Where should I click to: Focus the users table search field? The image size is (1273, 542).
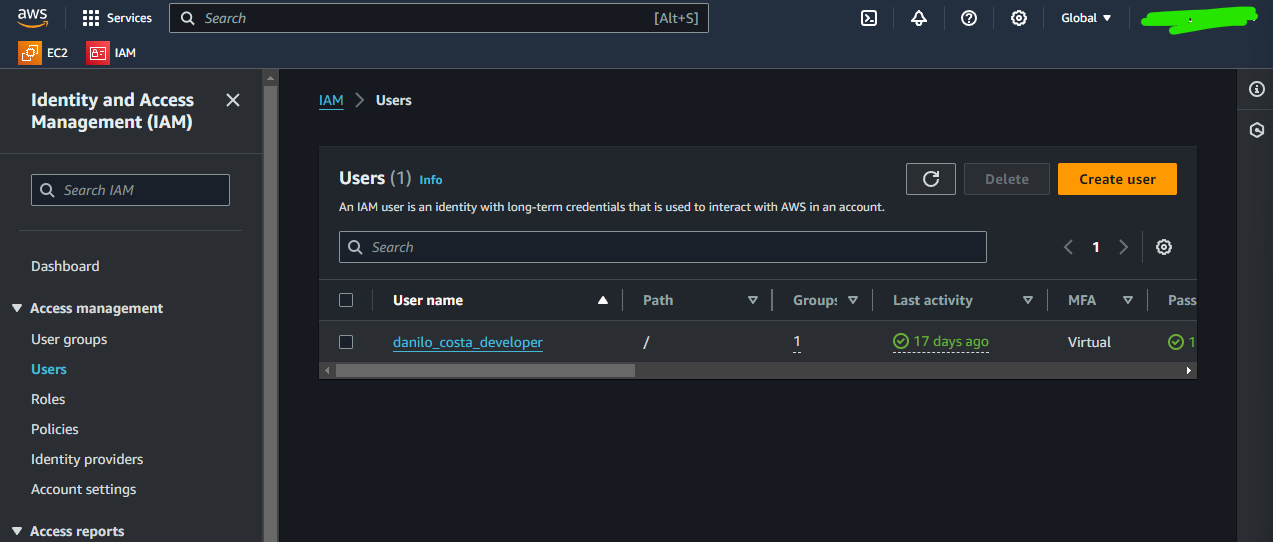(x=663, y=247)
